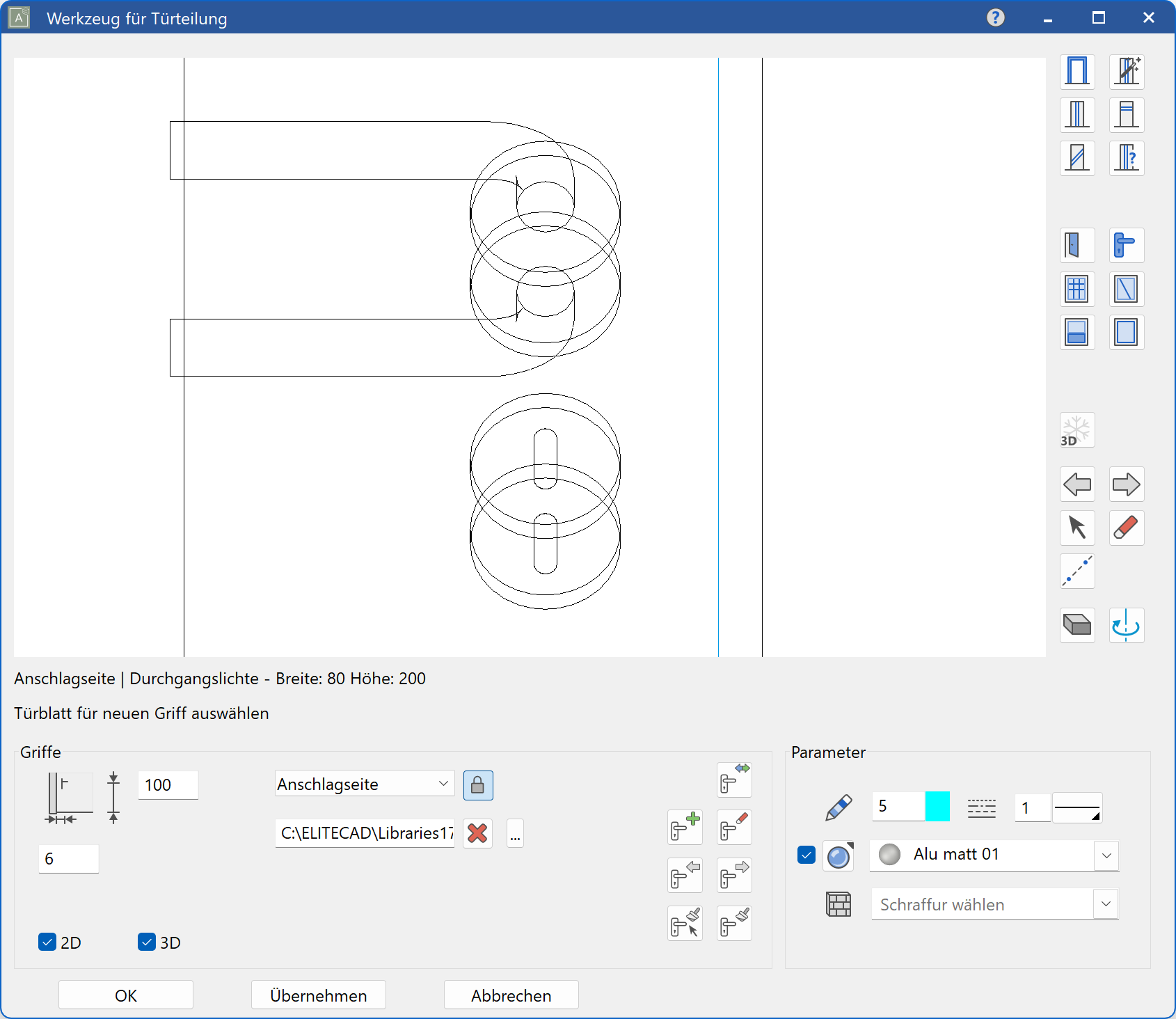Edit handle with the pencil icon
The image size is (1176, 1019).
tap(734, 827)
